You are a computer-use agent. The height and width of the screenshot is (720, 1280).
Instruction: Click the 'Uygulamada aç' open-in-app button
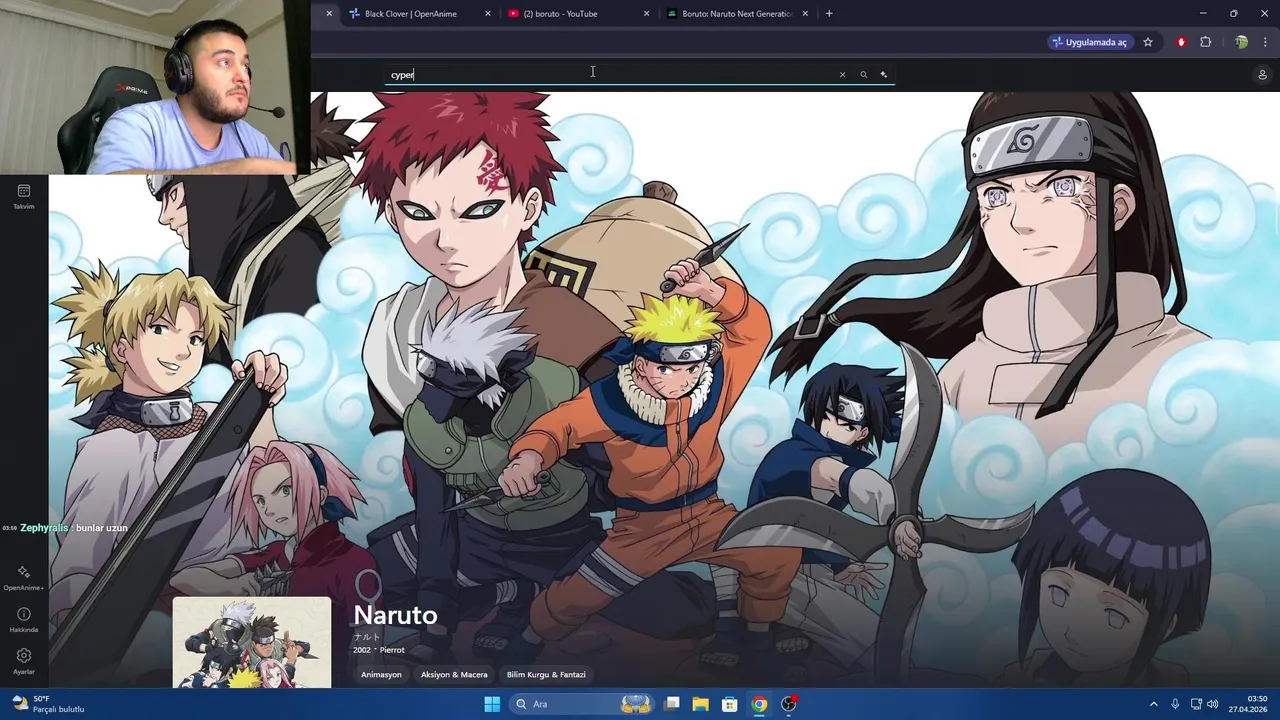[x=1089, y=42]
